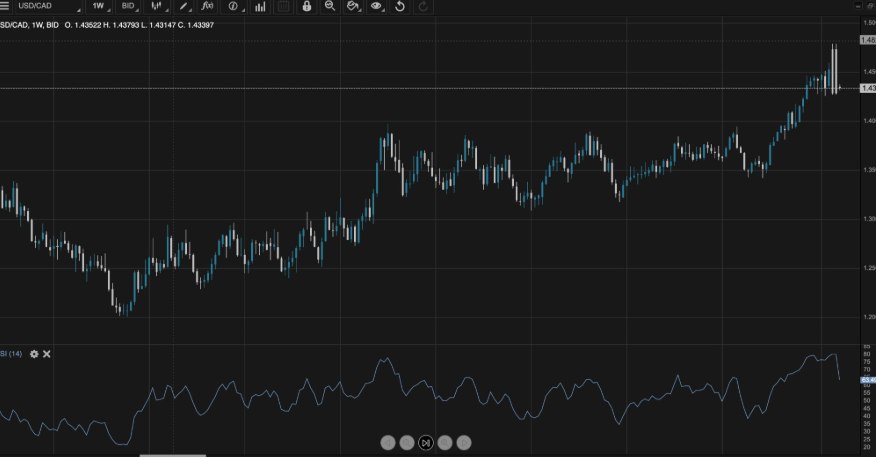Viewport: 876px width, 457px height.
Task: Open the candlestick chart type selector
Action: [x=159, y=6]
